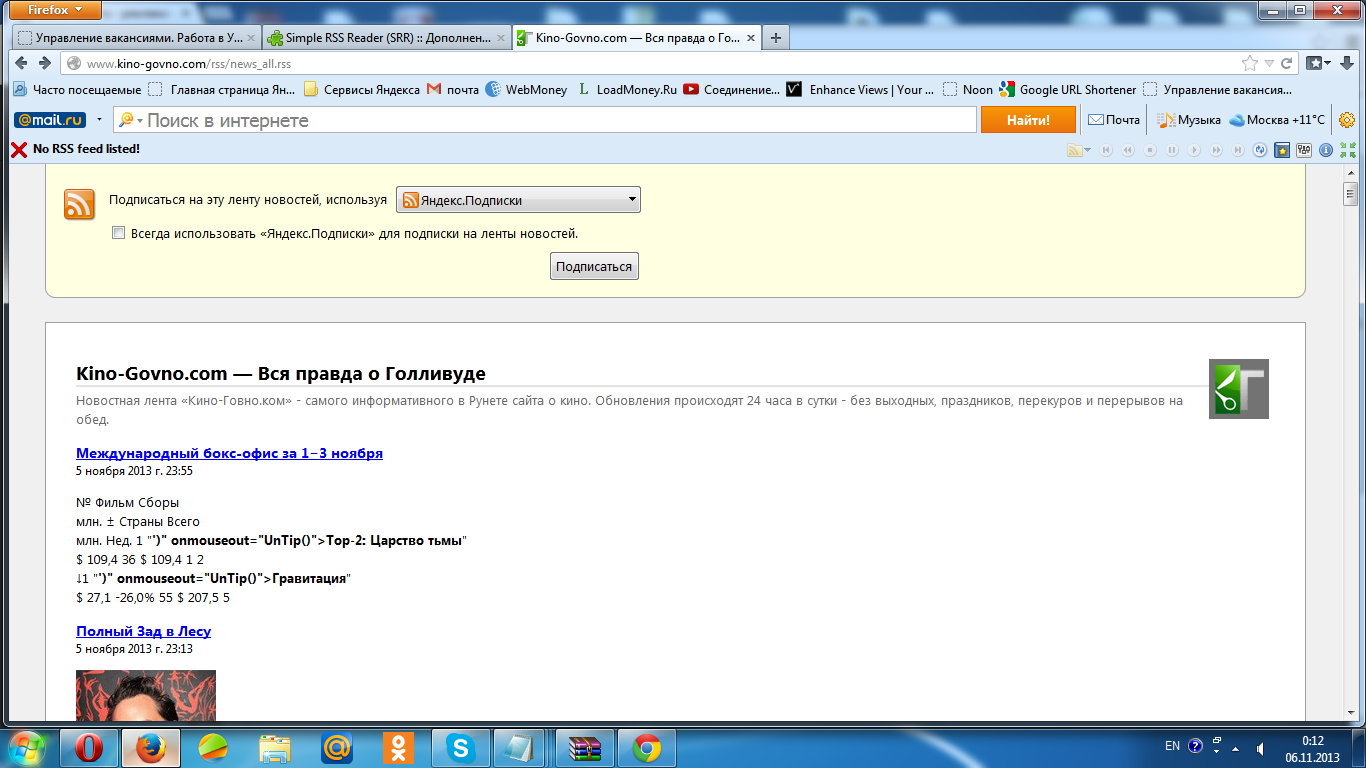
Task: Open the Firefox downloads arrow
Action: (1349, 63)
